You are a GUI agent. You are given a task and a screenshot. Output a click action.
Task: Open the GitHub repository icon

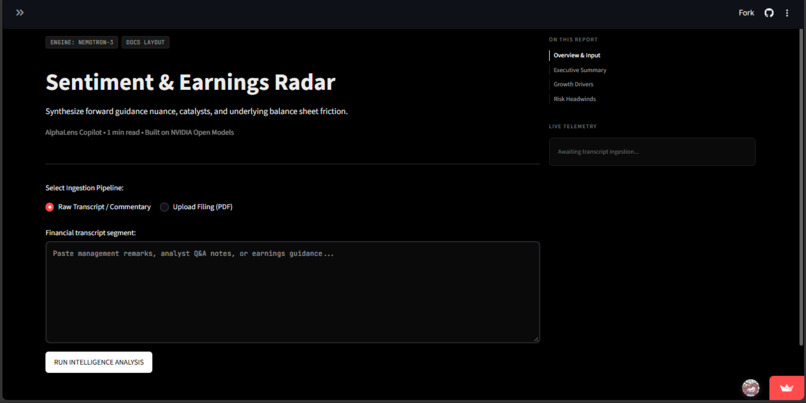[768, 13]
